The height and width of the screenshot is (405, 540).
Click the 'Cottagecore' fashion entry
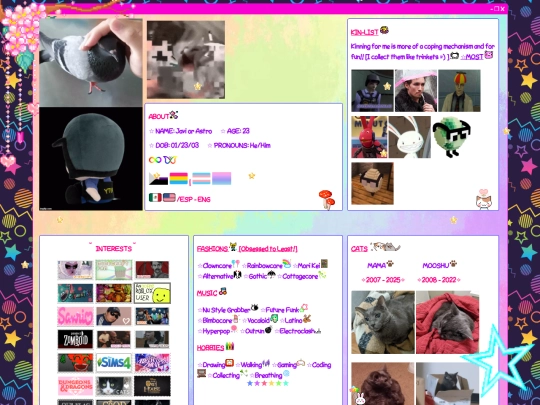tap(300, 276)
